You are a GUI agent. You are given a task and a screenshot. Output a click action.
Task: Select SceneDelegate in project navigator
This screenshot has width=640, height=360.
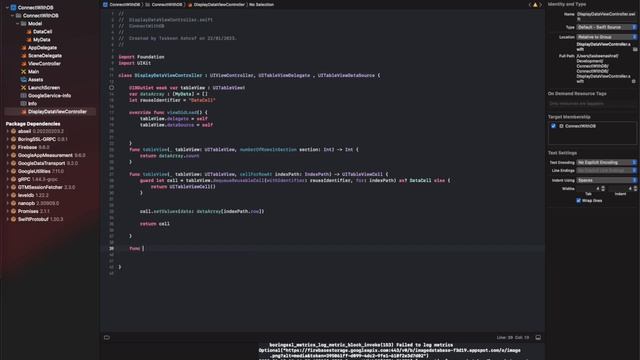(x=45, y=56)
